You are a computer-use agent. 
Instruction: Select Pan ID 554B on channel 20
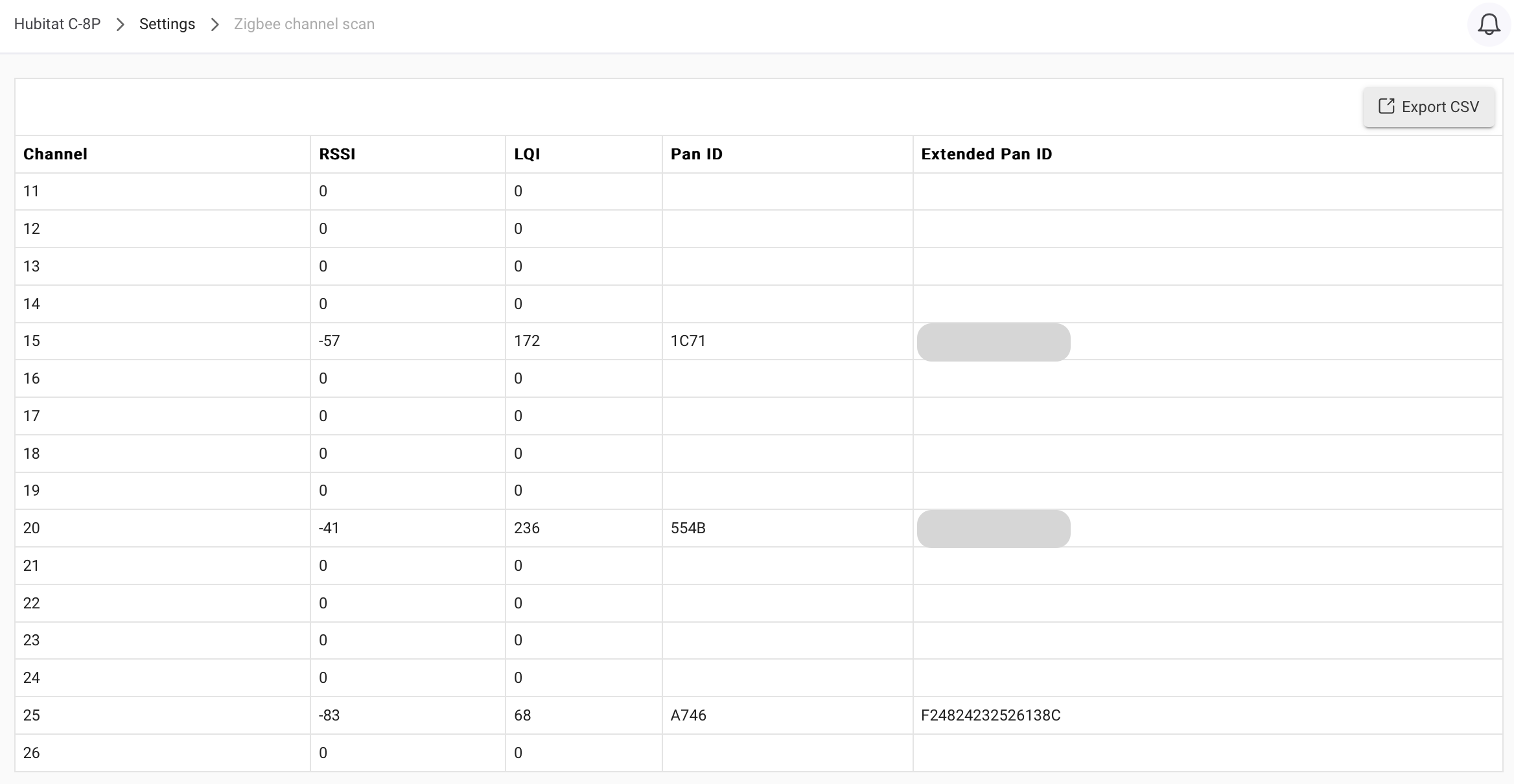point(688,528)
